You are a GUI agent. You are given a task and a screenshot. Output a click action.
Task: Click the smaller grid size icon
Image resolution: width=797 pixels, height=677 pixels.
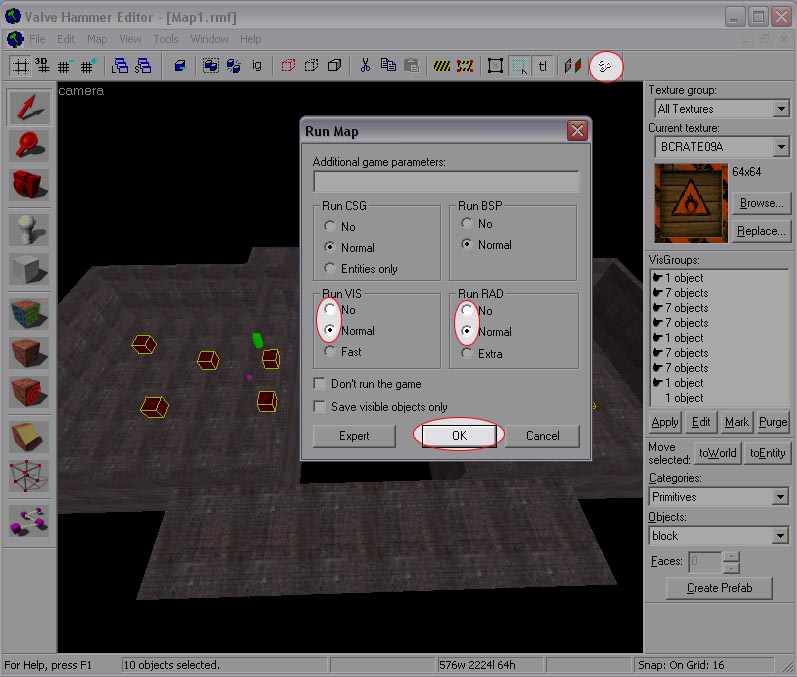pyautogui.click(x=65, y=66)
